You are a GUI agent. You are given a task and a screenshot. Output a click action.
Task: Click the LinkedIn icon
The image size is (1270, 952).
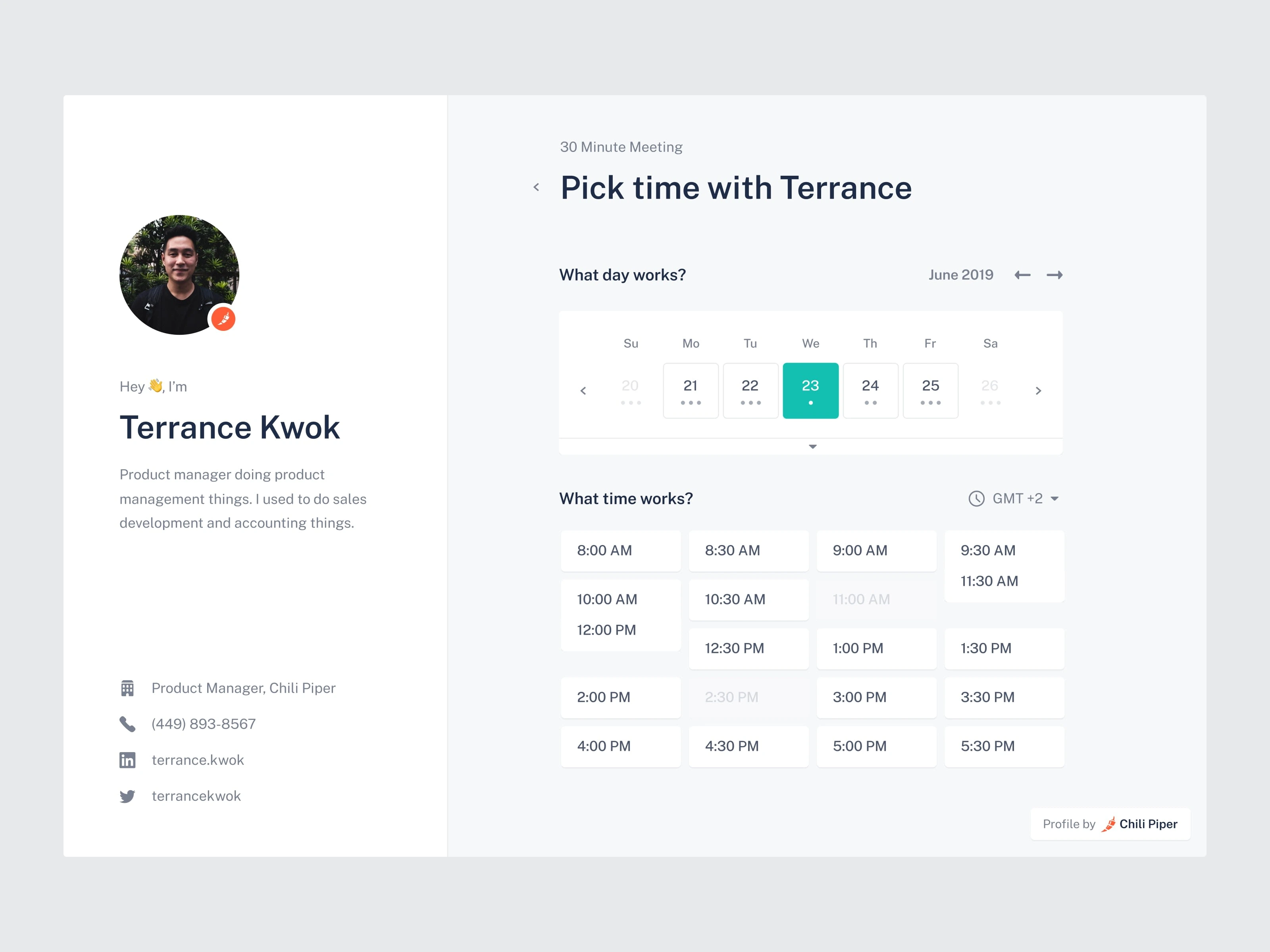127,760
